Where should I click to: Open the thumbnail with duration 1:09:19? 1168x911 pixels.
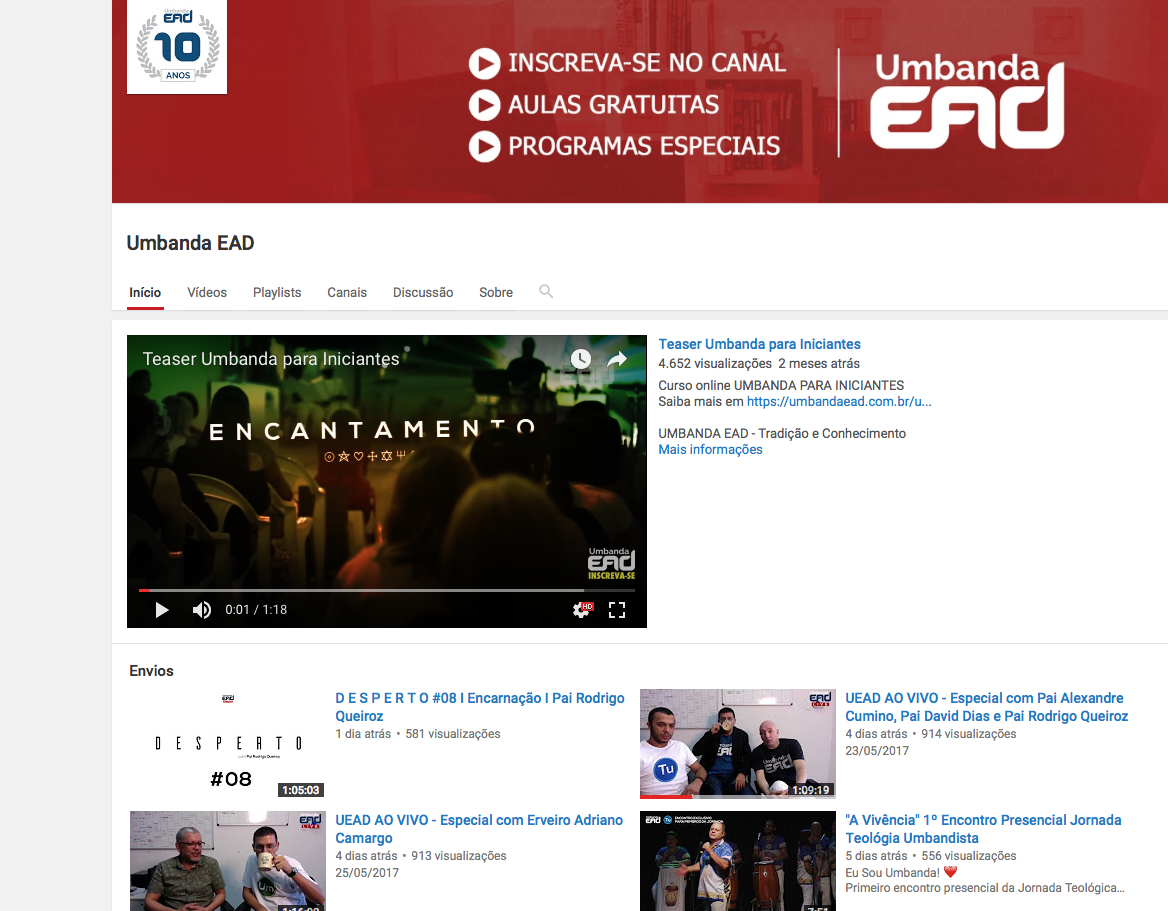click(737, 743)
